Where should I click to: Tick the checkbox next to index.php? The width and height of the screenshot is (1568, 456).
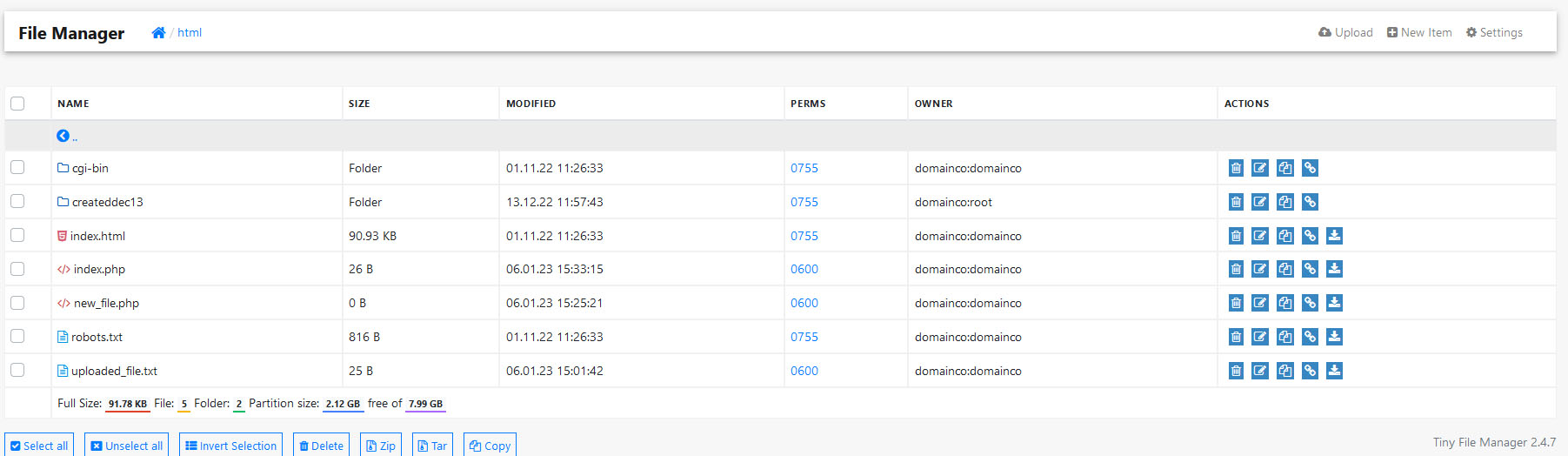click(17, 269)
